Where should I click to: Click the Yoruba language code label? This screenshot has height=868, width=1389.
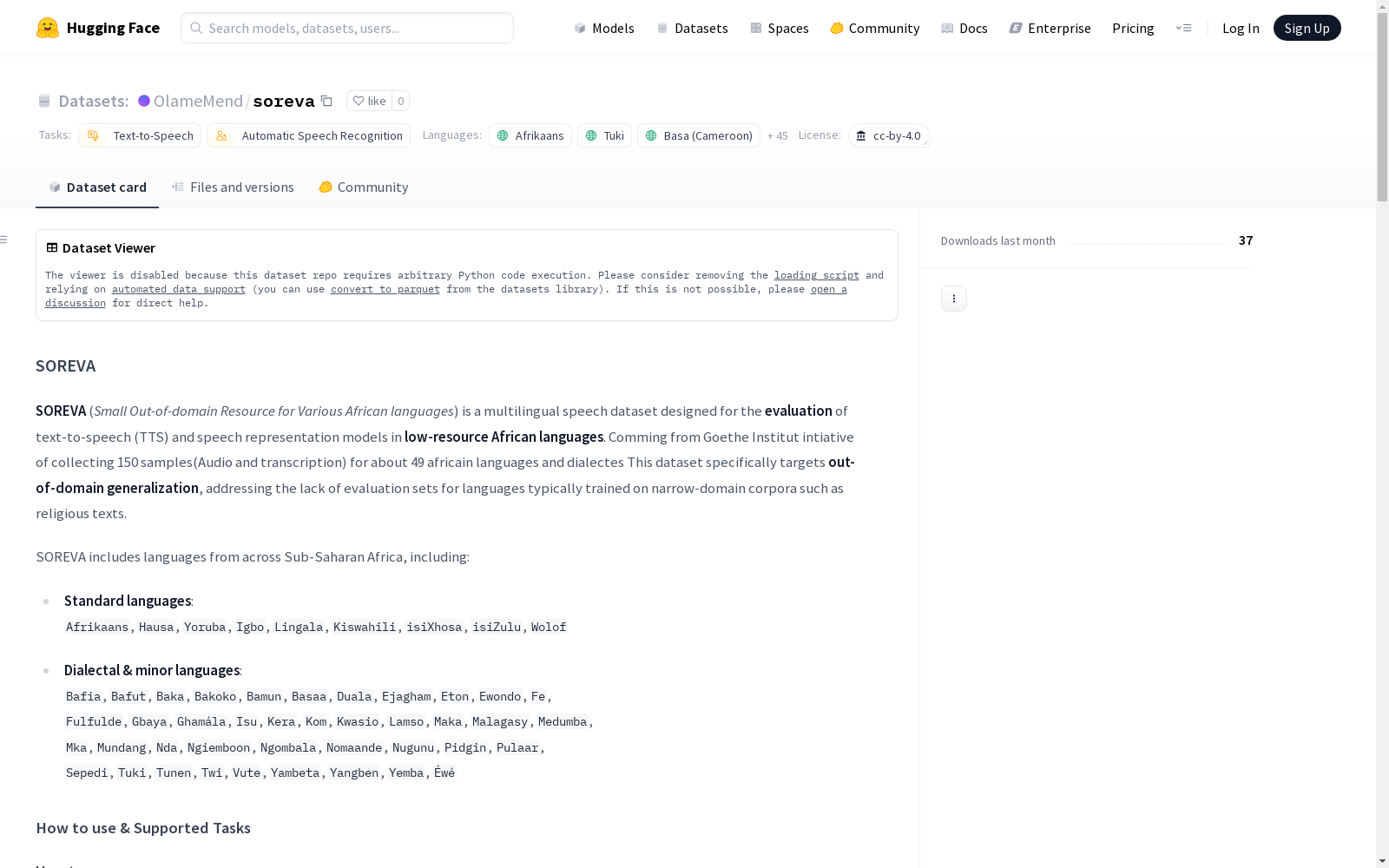205,627
